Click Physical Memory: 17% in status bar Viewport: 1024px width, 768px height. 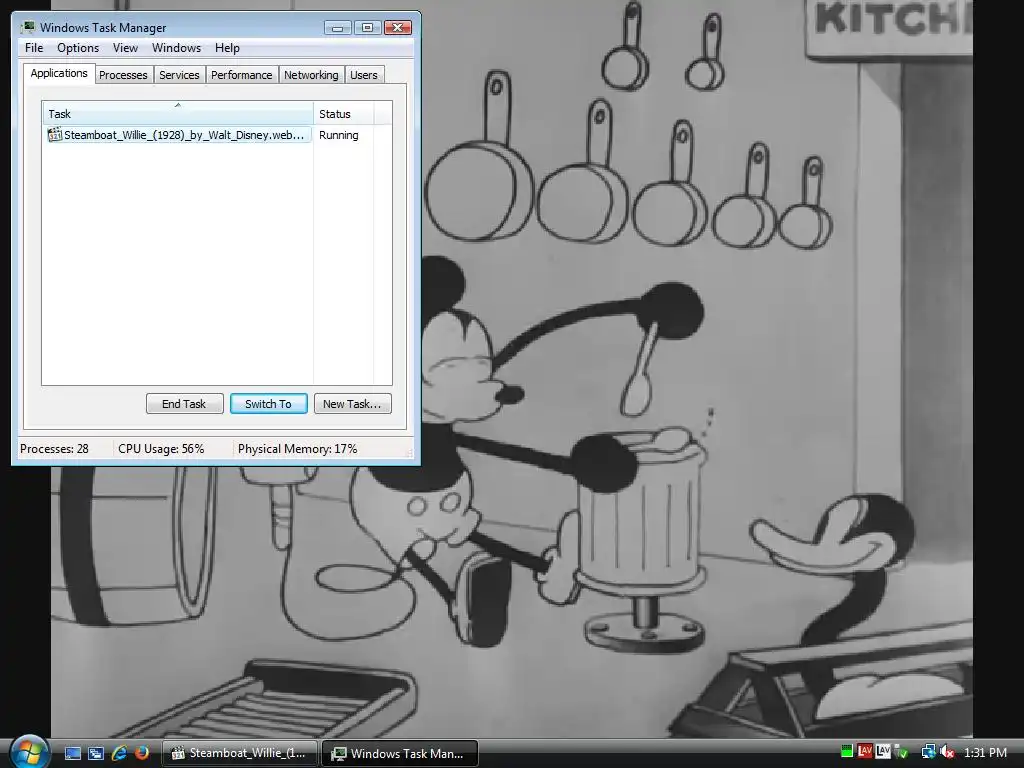pyautogui.click(x=297, y=449)
